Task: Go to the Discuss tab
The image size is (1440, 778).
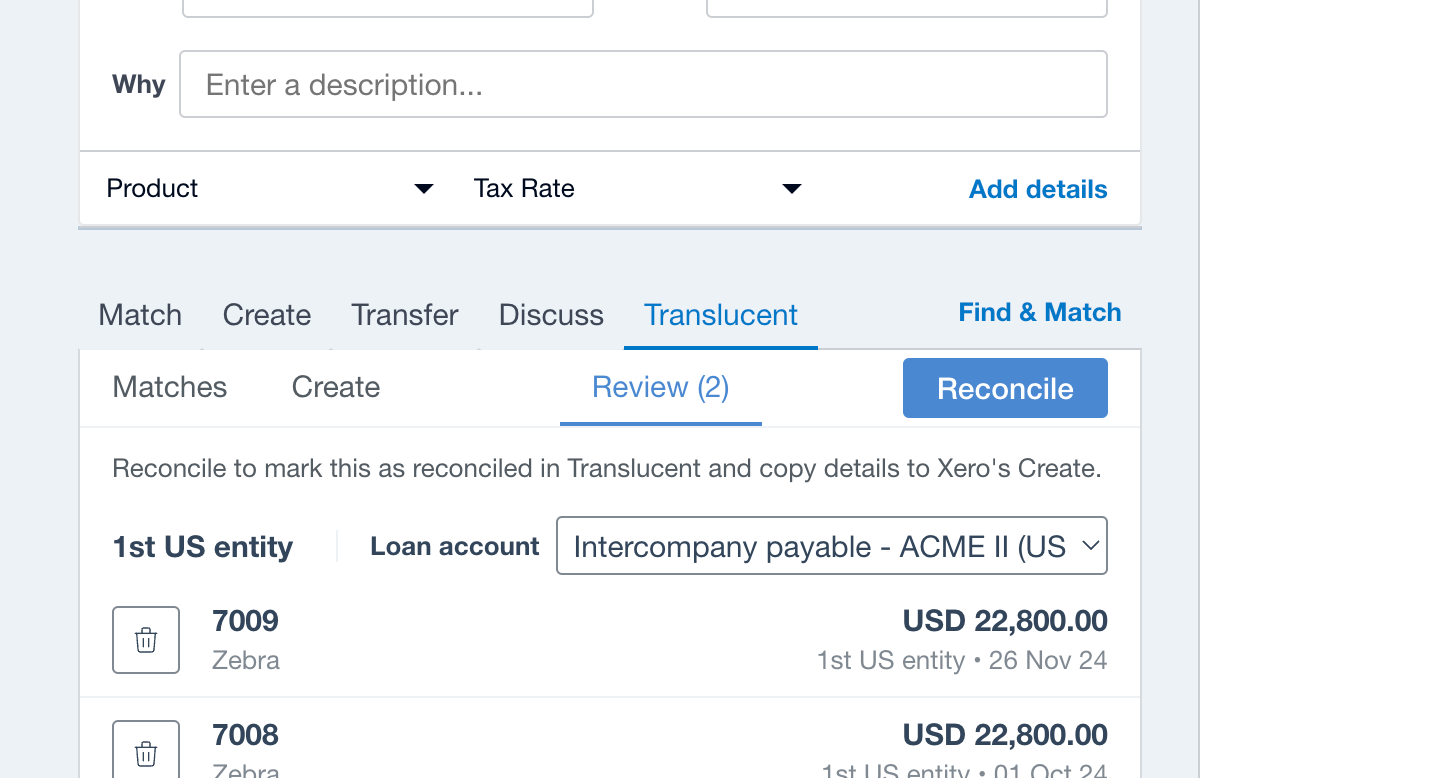Action: (x=551, y=315)
